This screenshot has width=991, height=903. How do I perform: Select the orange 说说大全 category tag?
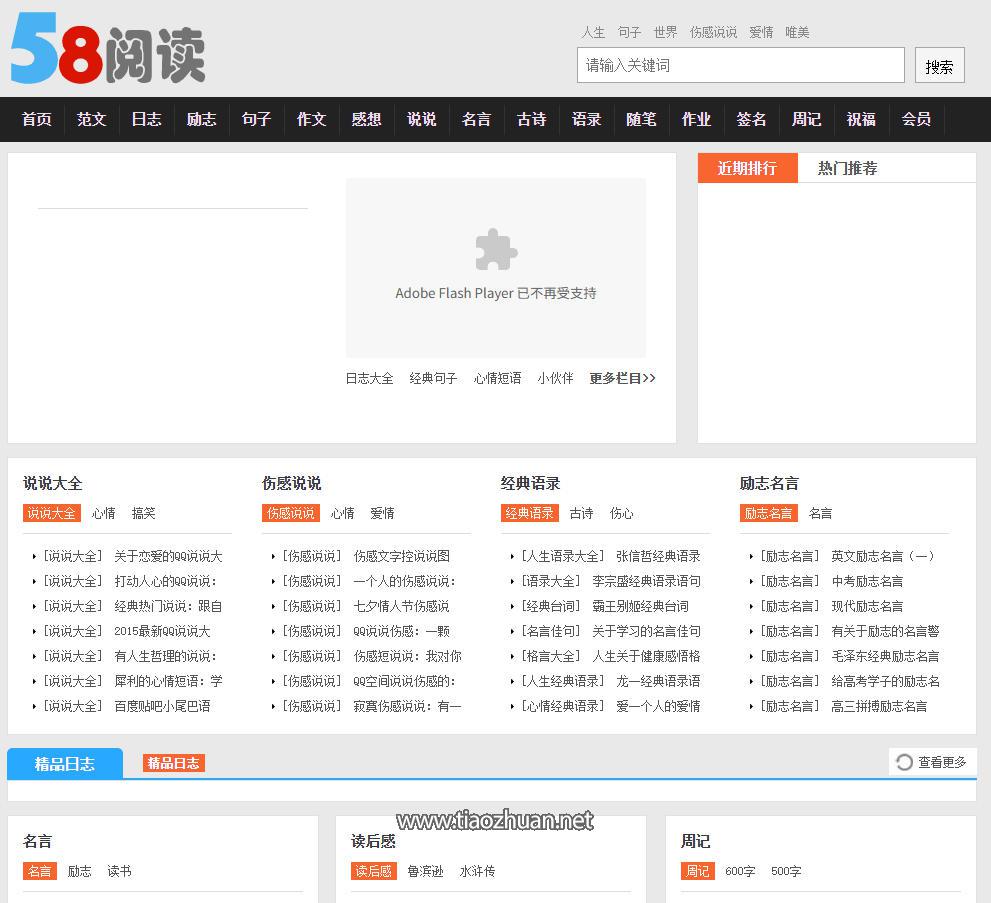pos(51,513)
